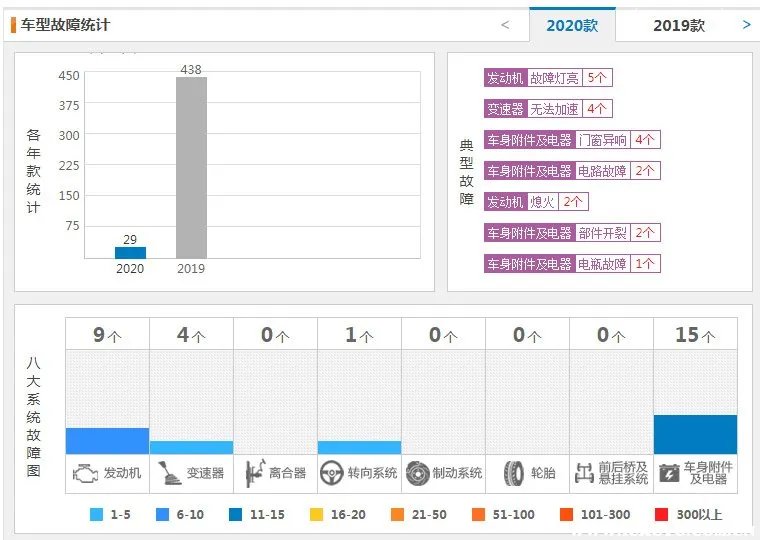Switch to the 2019款 tab

coord(679,25)
